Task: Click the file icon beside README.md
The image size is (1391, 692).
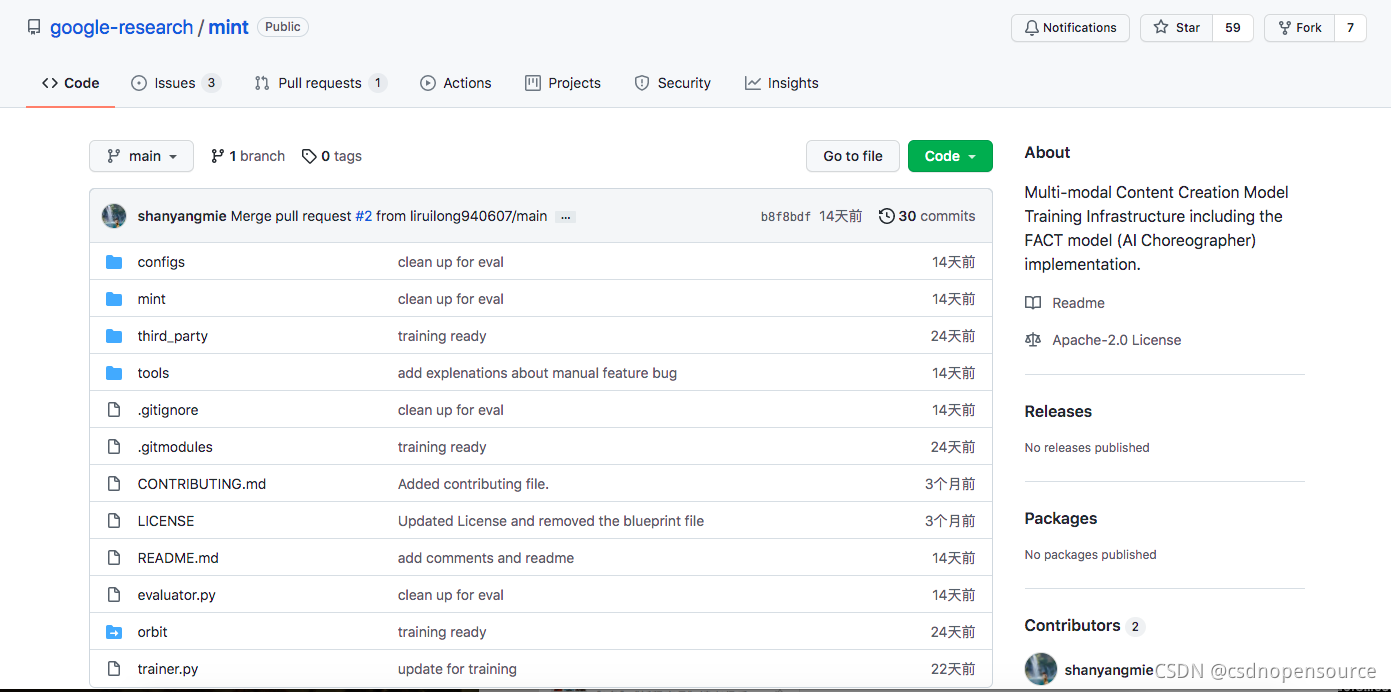Action: 114,558
